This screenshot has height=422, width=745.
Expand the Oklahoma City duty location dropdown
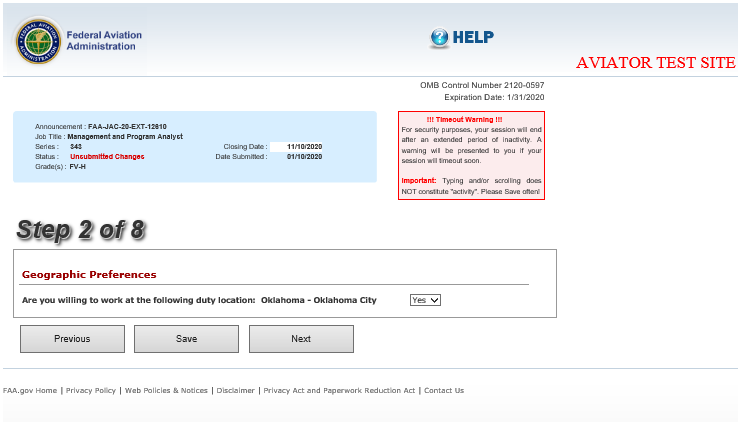tap(425, 300)
